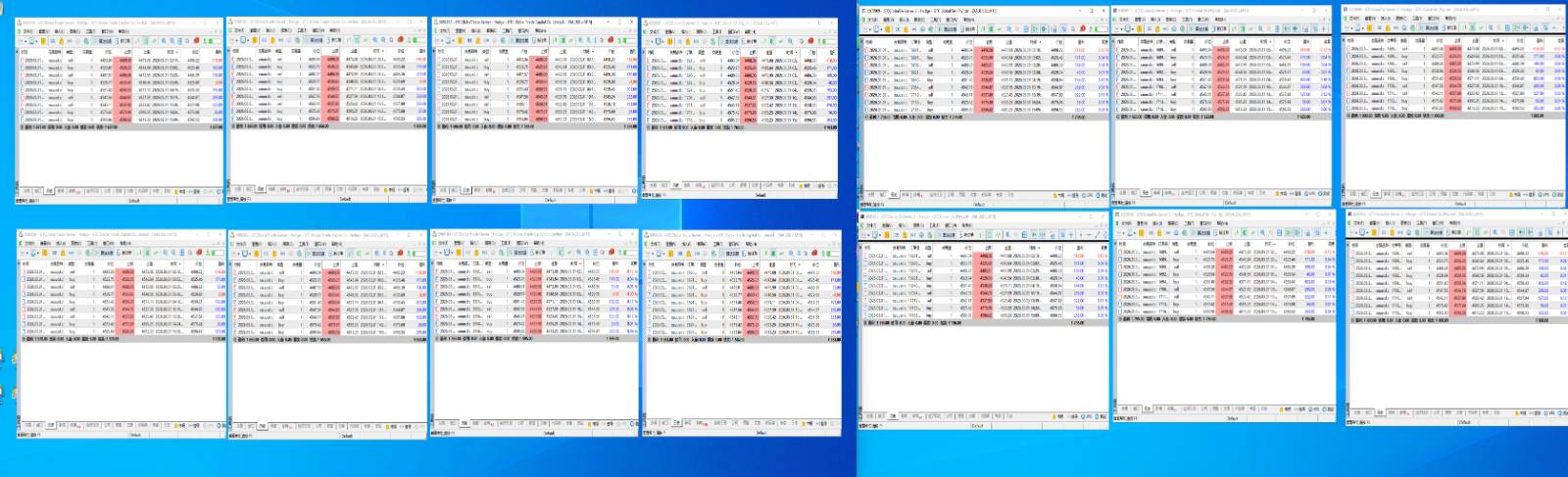The image size is (1568, 477).
Task: Click Default status bar entry in first bottom-row right-screen window
Action: (977, 426)
